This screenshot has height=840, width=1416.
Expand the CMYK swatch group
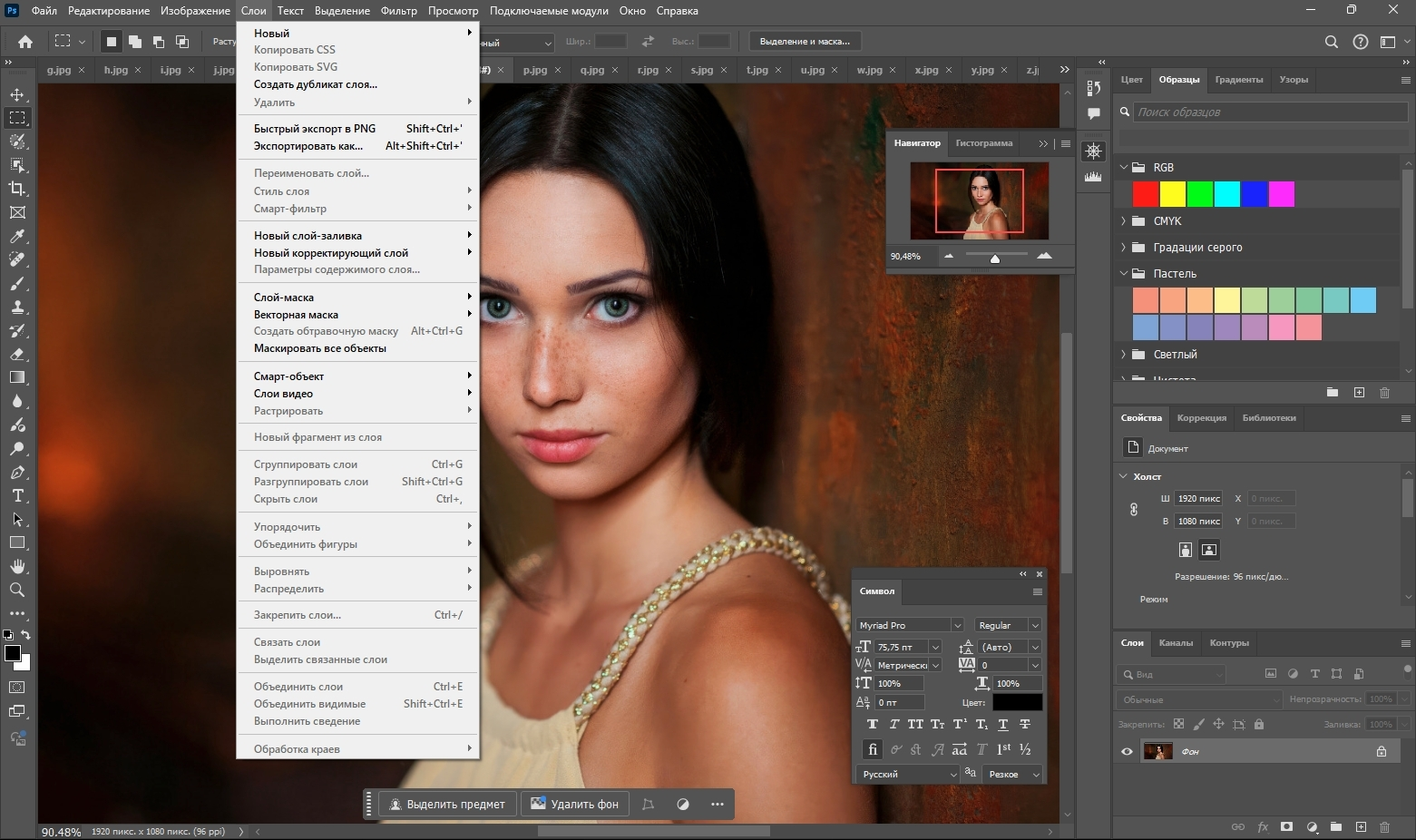click(1124, 221)
